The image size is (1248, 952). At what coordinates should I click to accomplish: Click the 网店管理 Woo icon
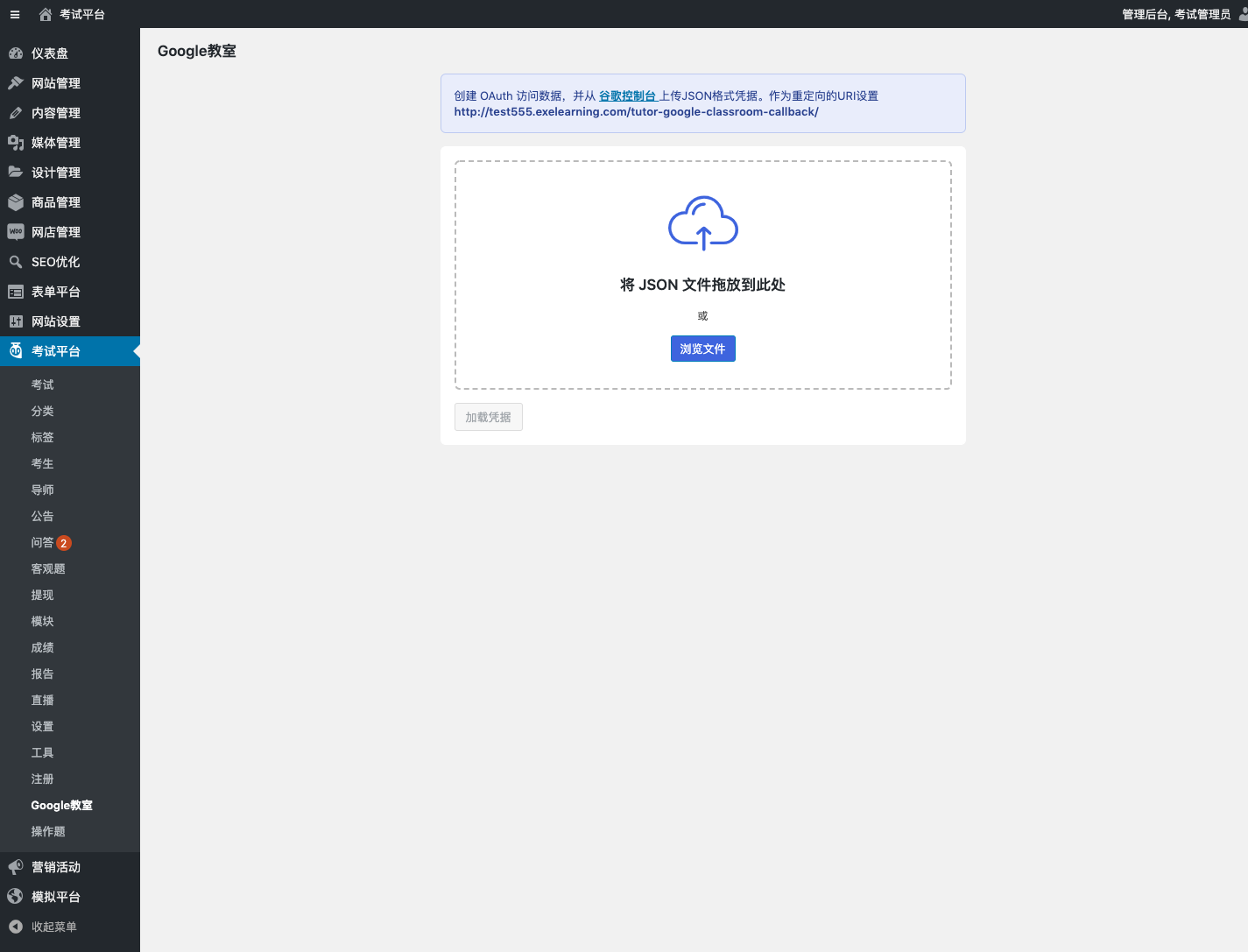[16, 232]
